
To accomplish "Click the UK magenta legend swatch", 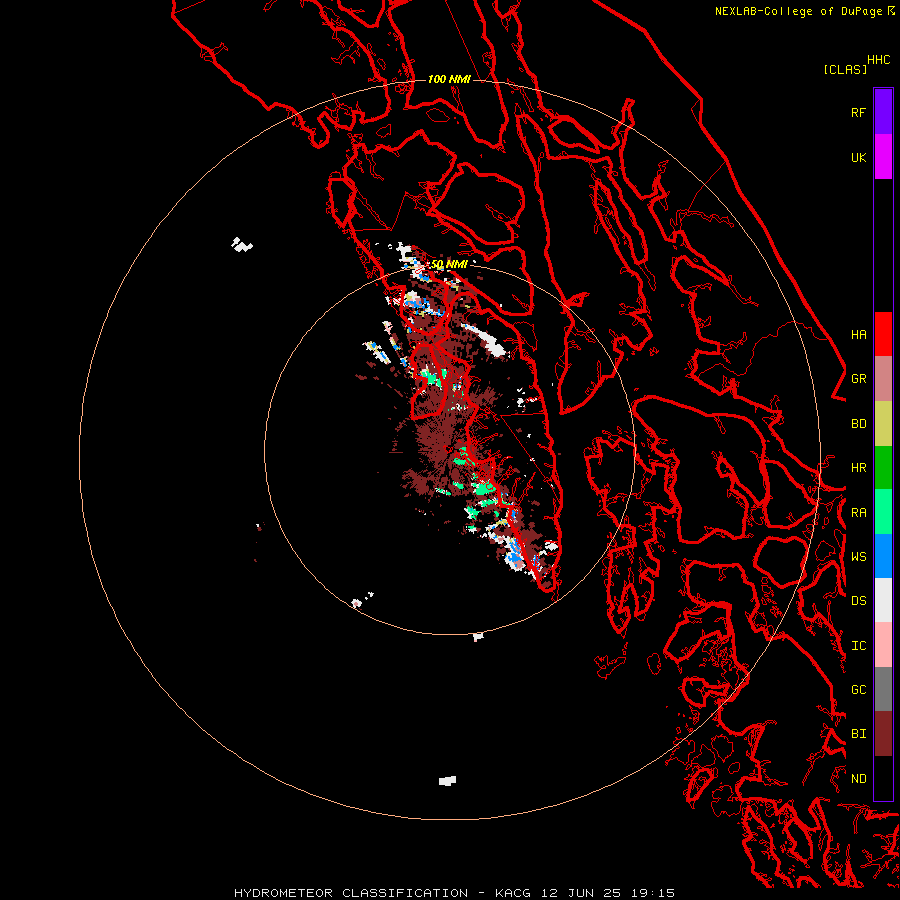I will (x=883, y=157).
